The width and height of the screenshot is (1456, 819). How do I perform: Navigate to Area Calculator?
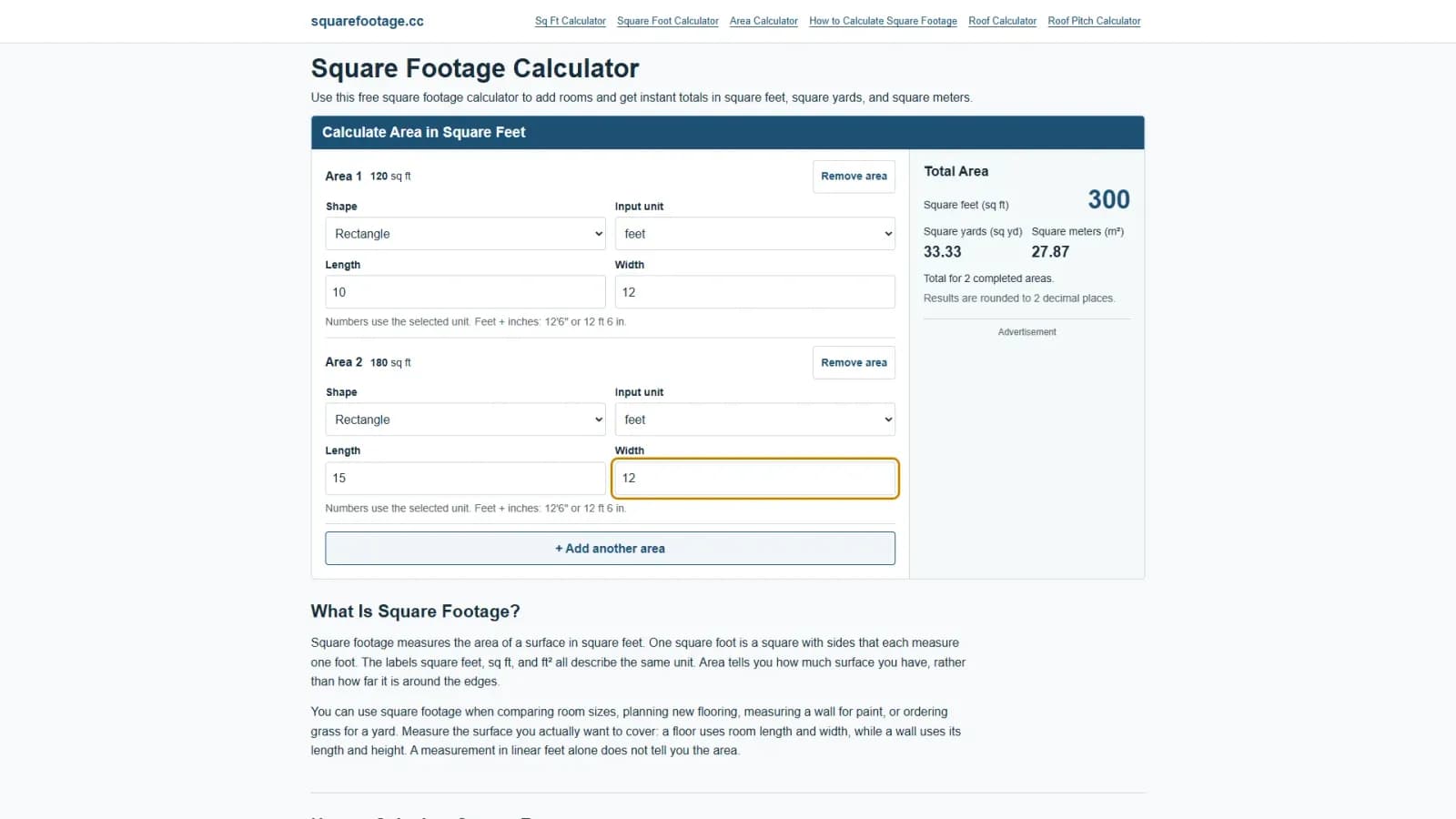[x=763, y=21]
